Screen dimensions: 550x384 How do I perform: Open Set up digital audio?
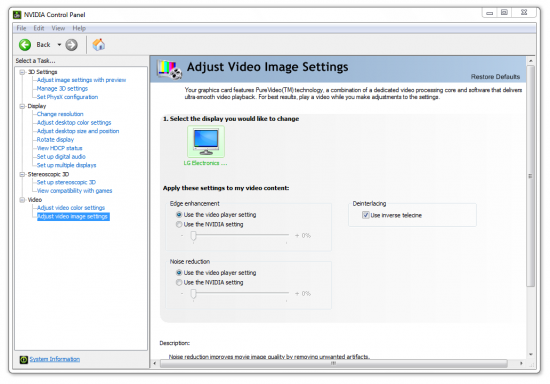[61, 156]
